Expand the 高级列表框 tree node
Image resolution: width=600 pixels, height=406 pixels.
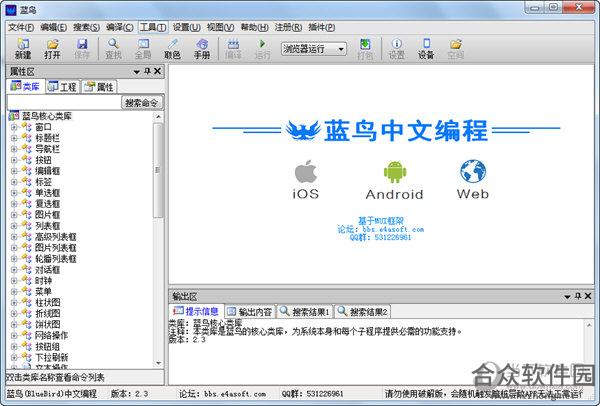[x=14, y=237]
